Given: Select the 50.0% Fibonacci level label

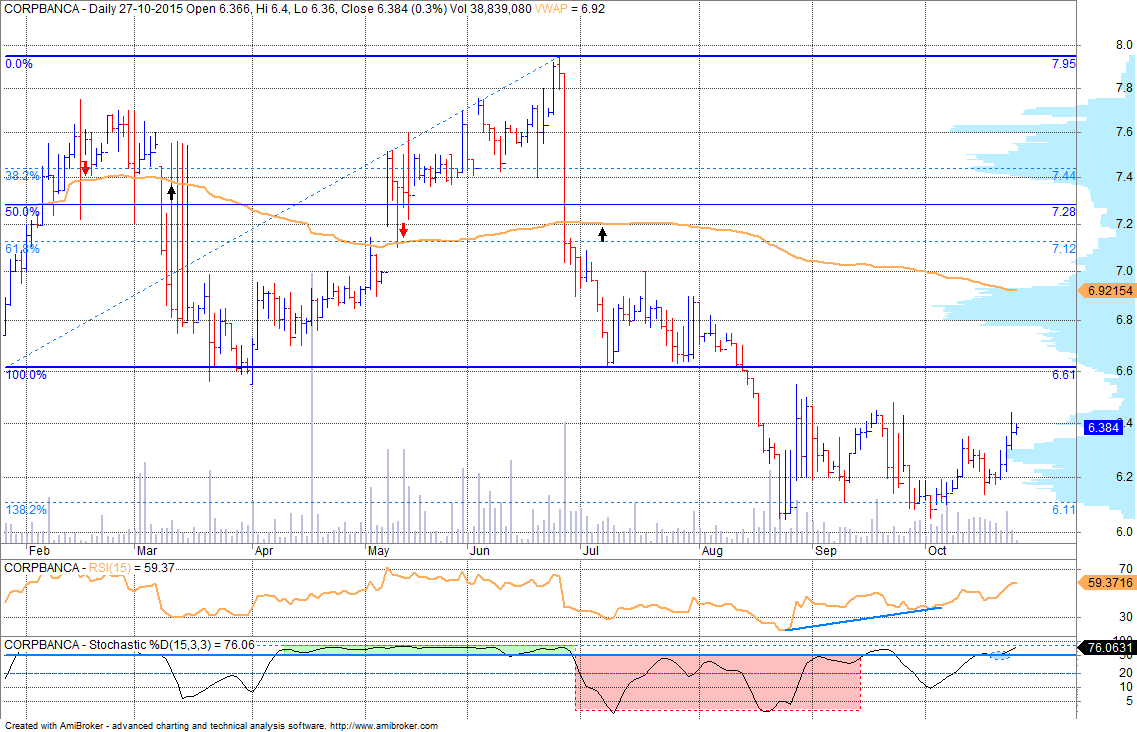Looking at the screenshot, I should [x=22, y=212].
